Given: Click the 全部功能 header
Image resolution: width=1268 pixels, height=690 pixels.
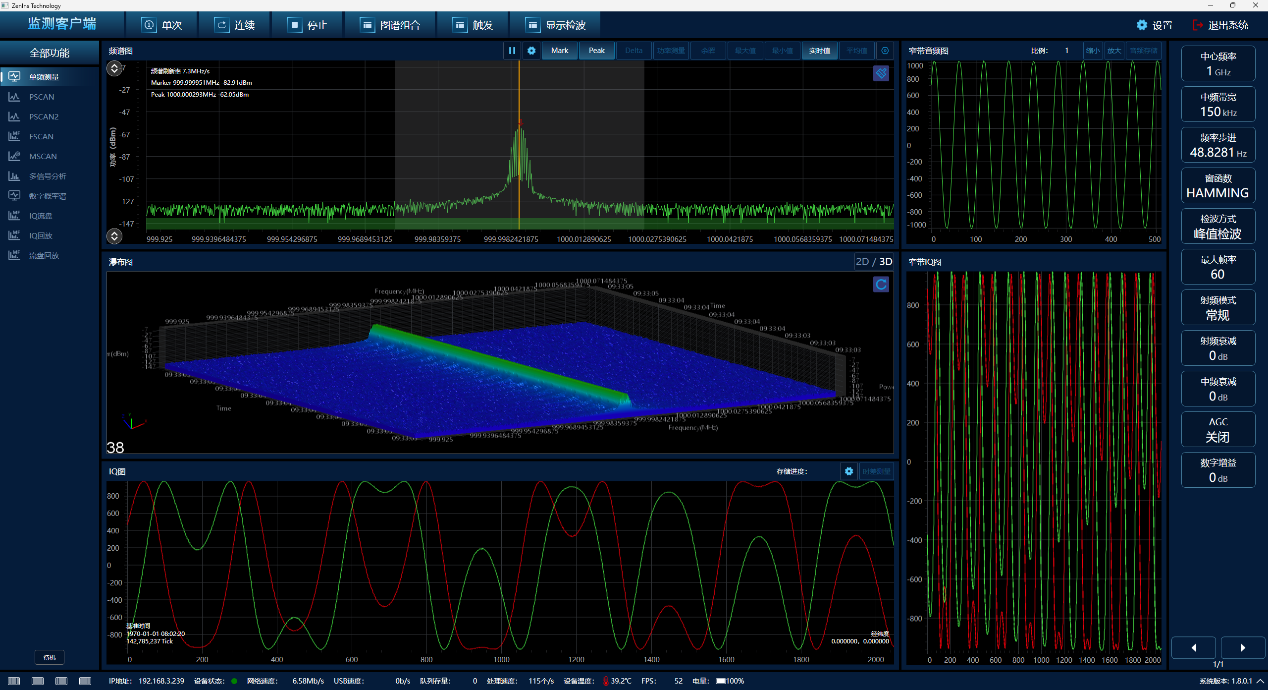Looking at the screenshot, I should click(x=50, y=52).
